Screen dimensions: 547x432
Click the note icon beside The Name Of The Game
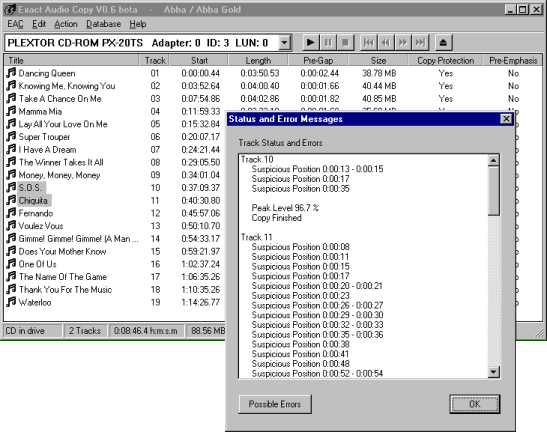(11, 276)
